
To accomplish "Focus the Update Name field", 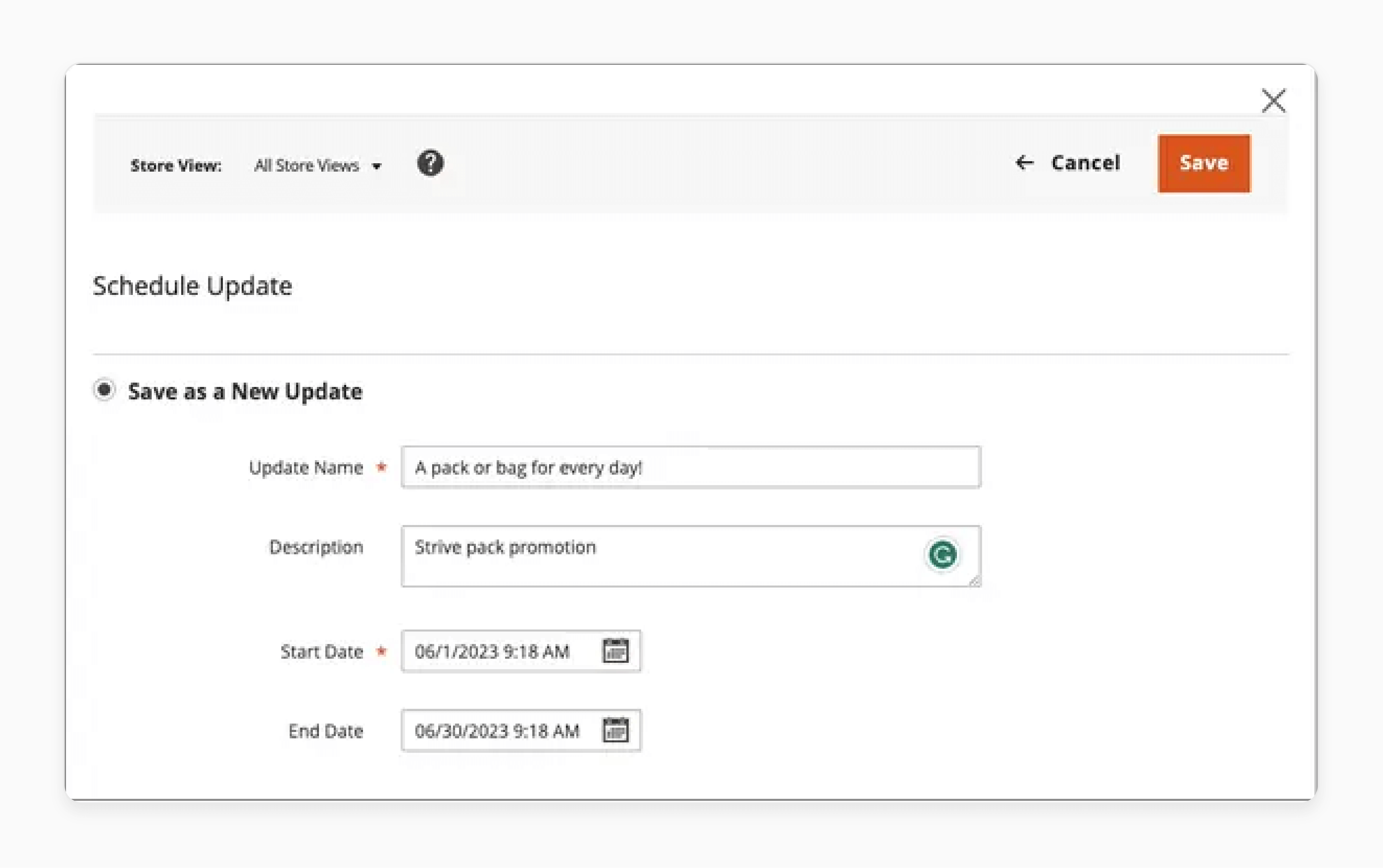I will coord(691,467).
